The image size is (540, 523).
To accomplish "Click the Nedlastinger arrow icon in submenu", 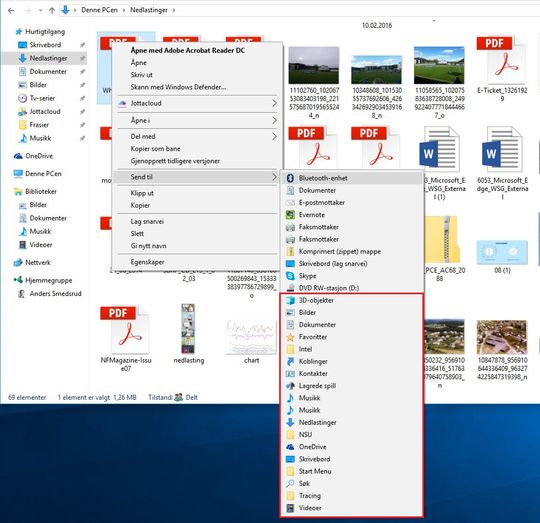I will click(x=290, y=422).
